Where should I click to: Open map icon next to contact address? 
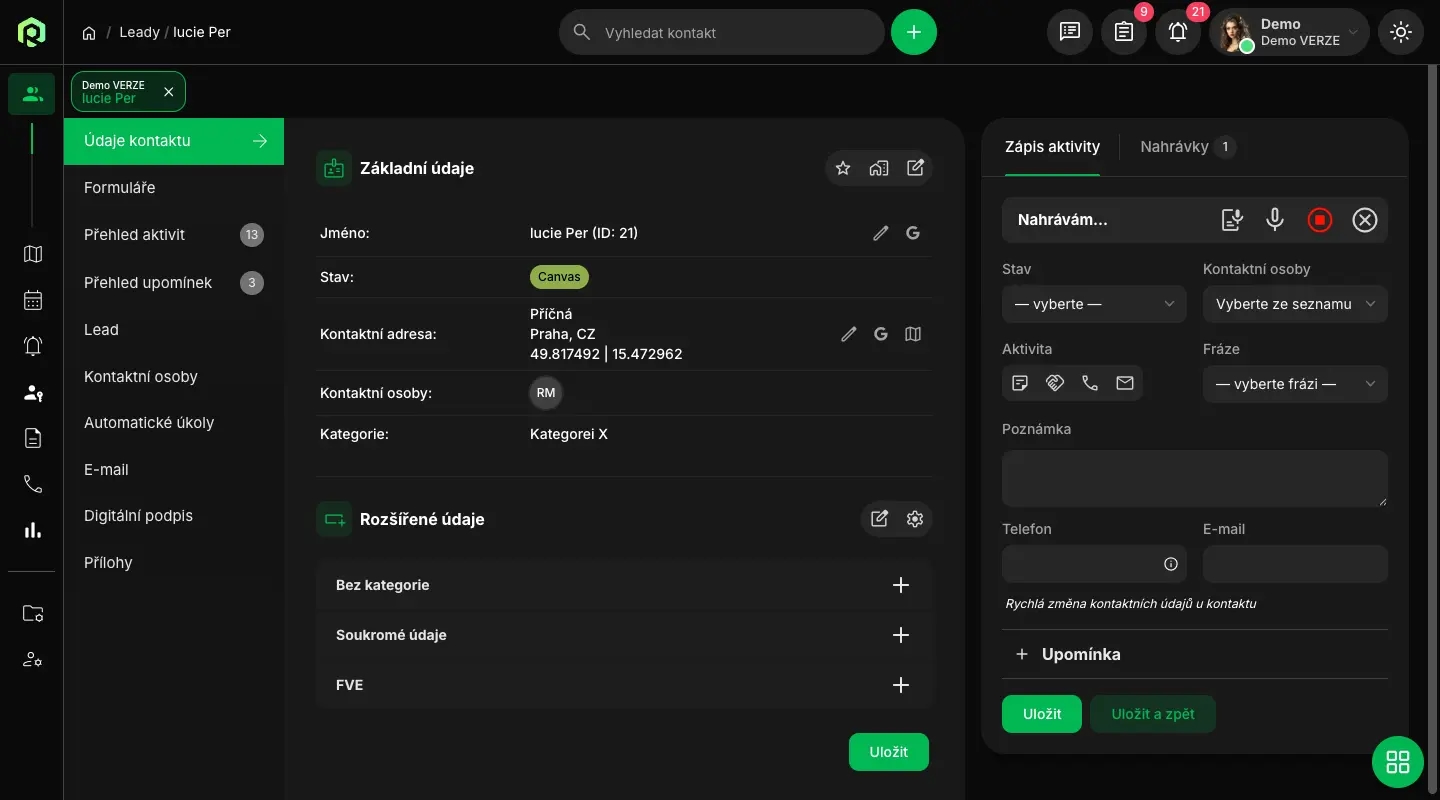[x=913, y=334]
